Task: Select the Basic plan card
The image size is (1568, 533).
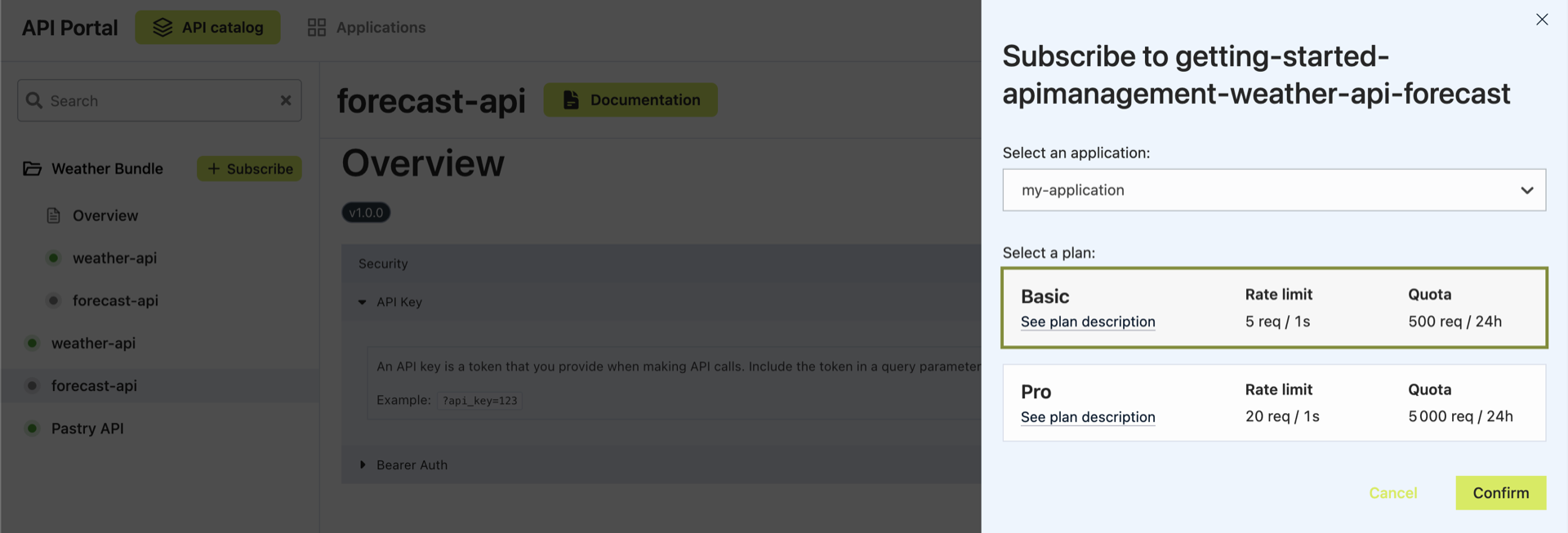Action: coord(1274,308)
